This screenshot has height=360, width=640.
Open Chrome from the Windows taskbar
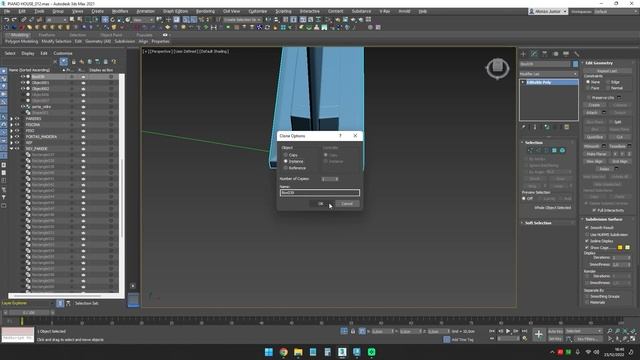pos(284,352)
